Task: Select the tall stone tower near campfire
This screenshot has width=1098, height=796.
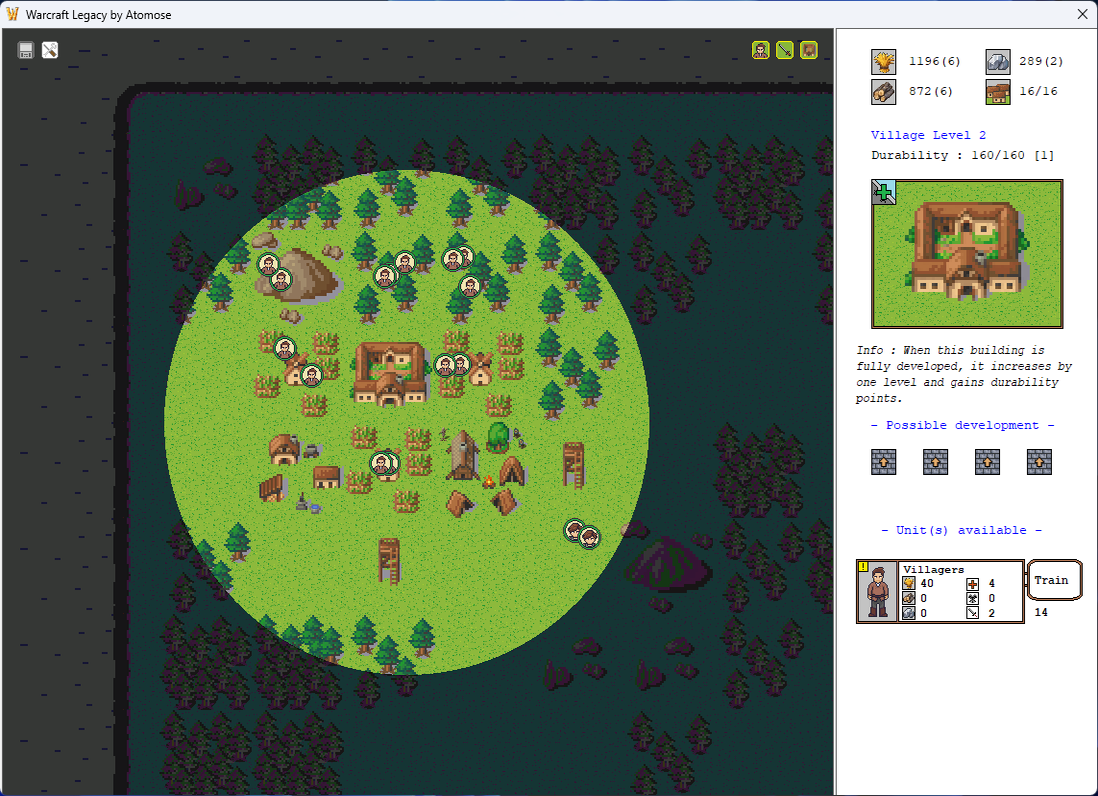Action: tap(463, 454)
